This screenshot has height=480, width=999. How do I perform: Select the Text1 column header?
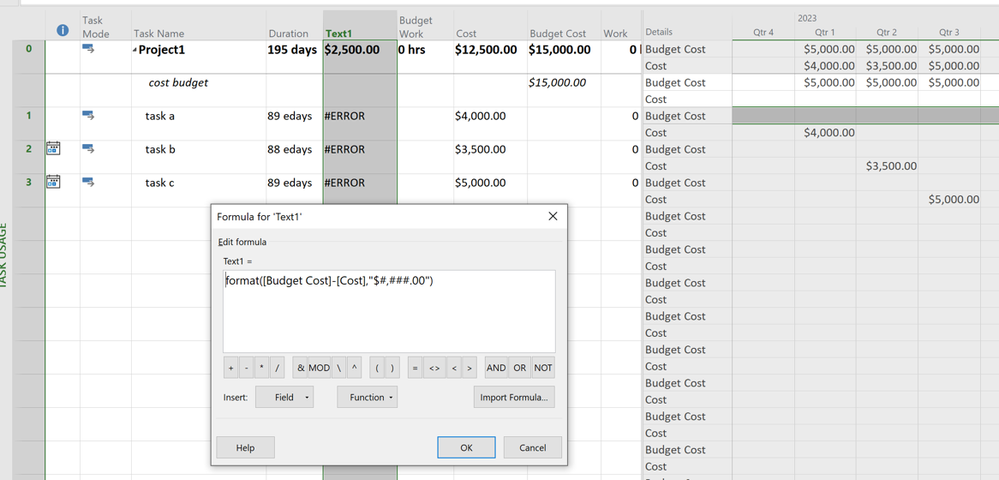360,25
